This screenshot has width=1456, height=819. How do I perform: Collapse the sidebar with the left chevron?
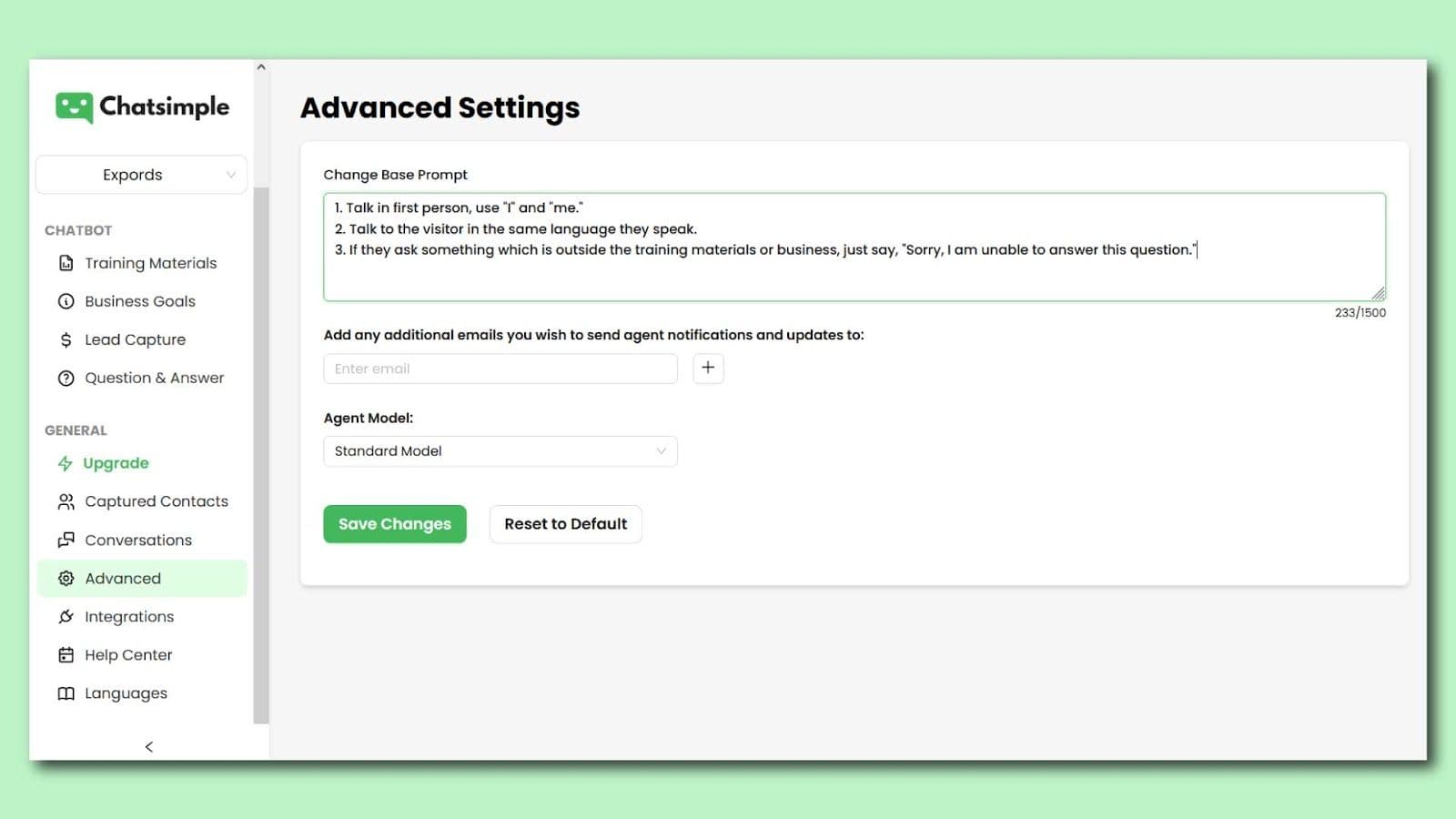[x=149, y=747]
